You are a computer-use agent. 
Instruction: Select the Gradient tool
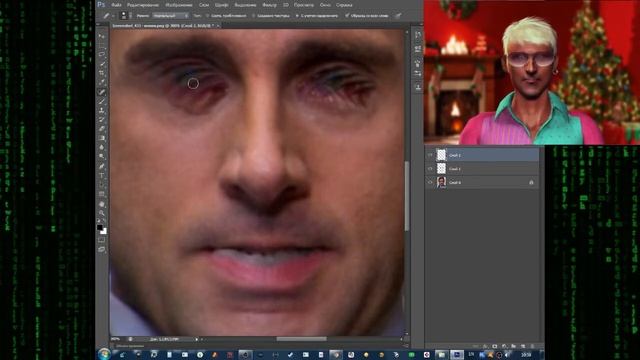tap(102, 138)
